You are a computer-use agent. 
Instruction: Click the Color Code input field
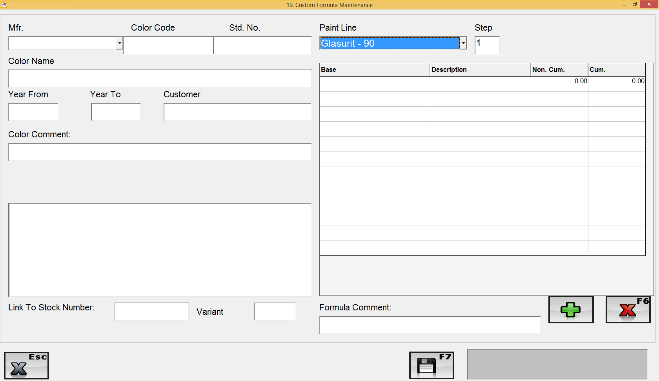(169, 45)
